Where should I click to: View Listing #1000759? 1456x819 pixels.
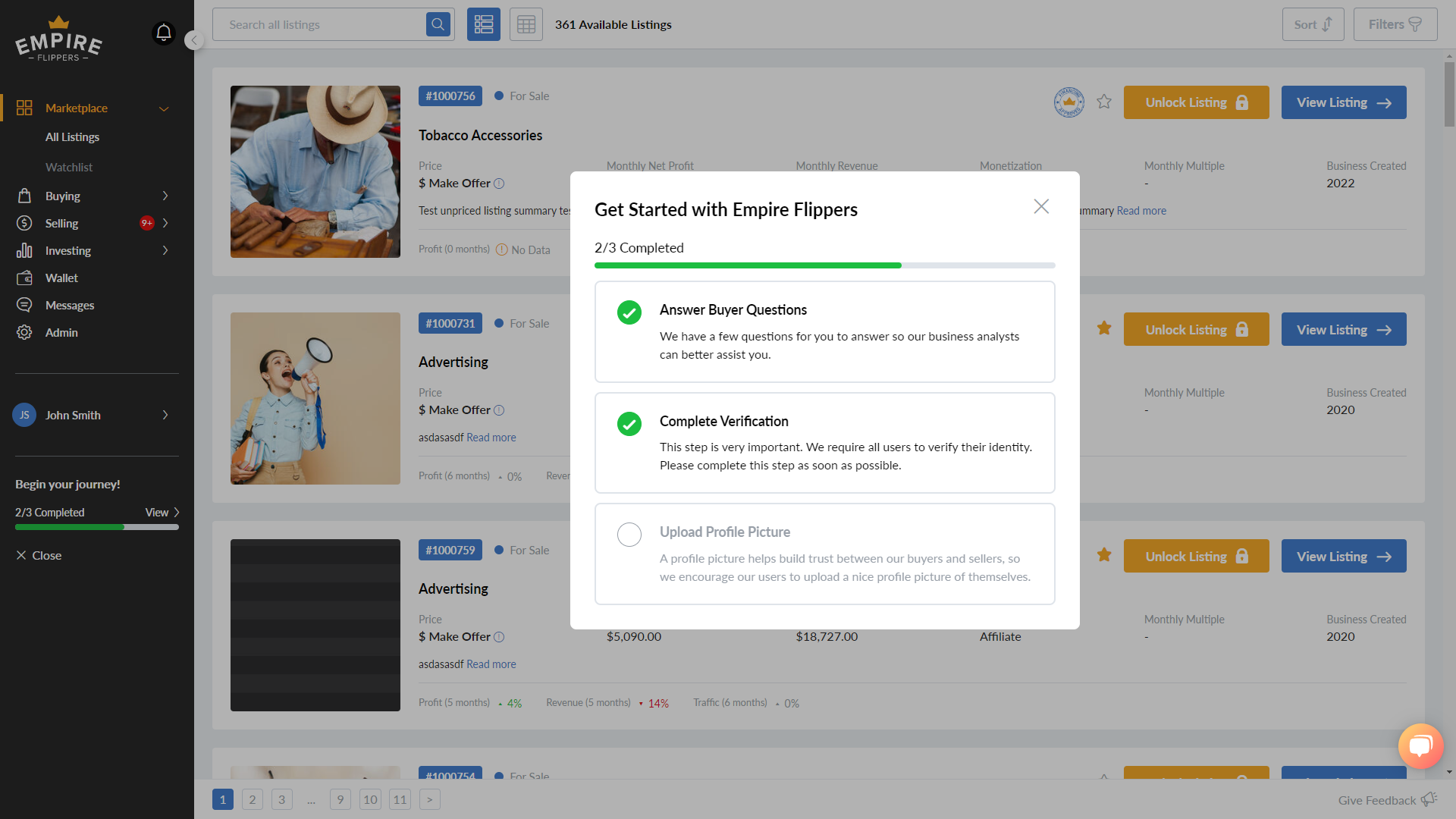(x=1344, y=556)
